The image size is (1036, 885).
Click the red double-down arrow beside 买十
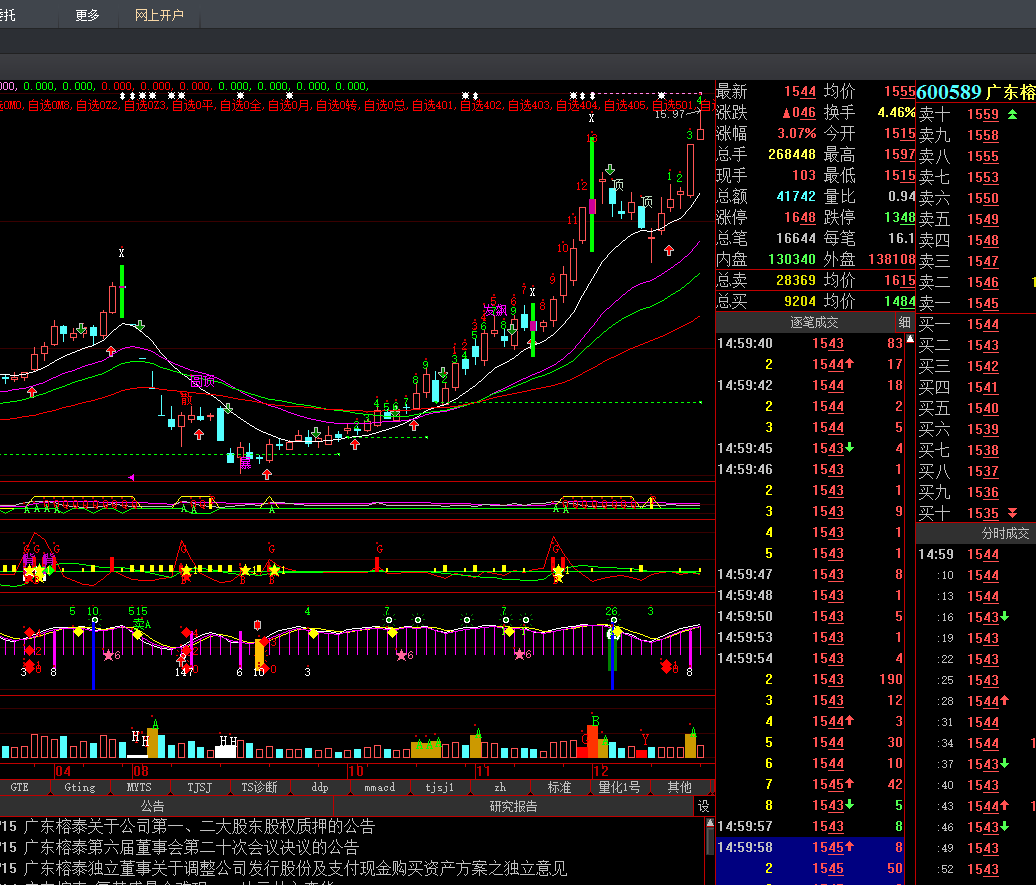click(x=1012, y=513)
